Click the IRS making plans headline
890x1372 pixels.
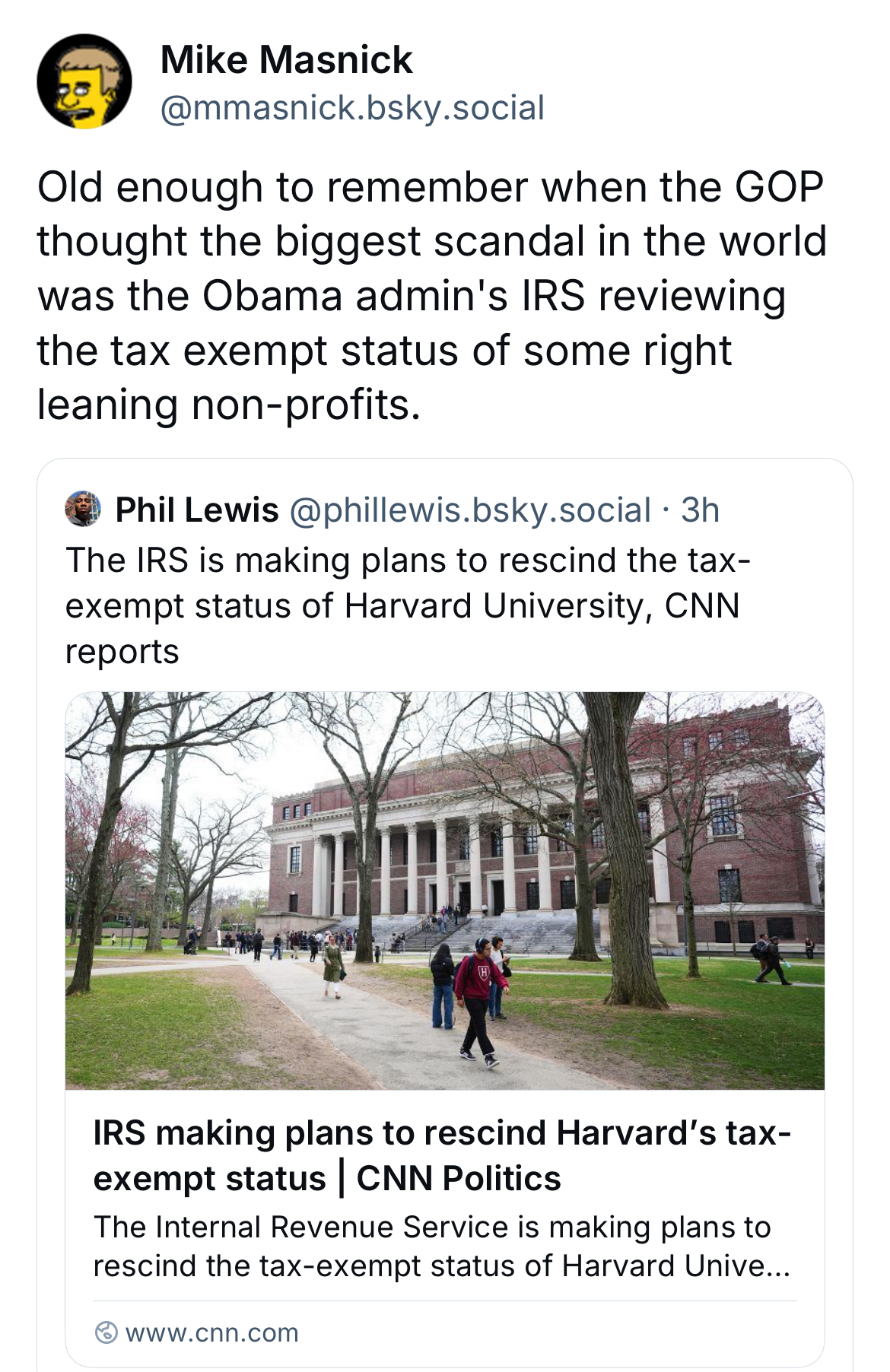(441, 1133)
